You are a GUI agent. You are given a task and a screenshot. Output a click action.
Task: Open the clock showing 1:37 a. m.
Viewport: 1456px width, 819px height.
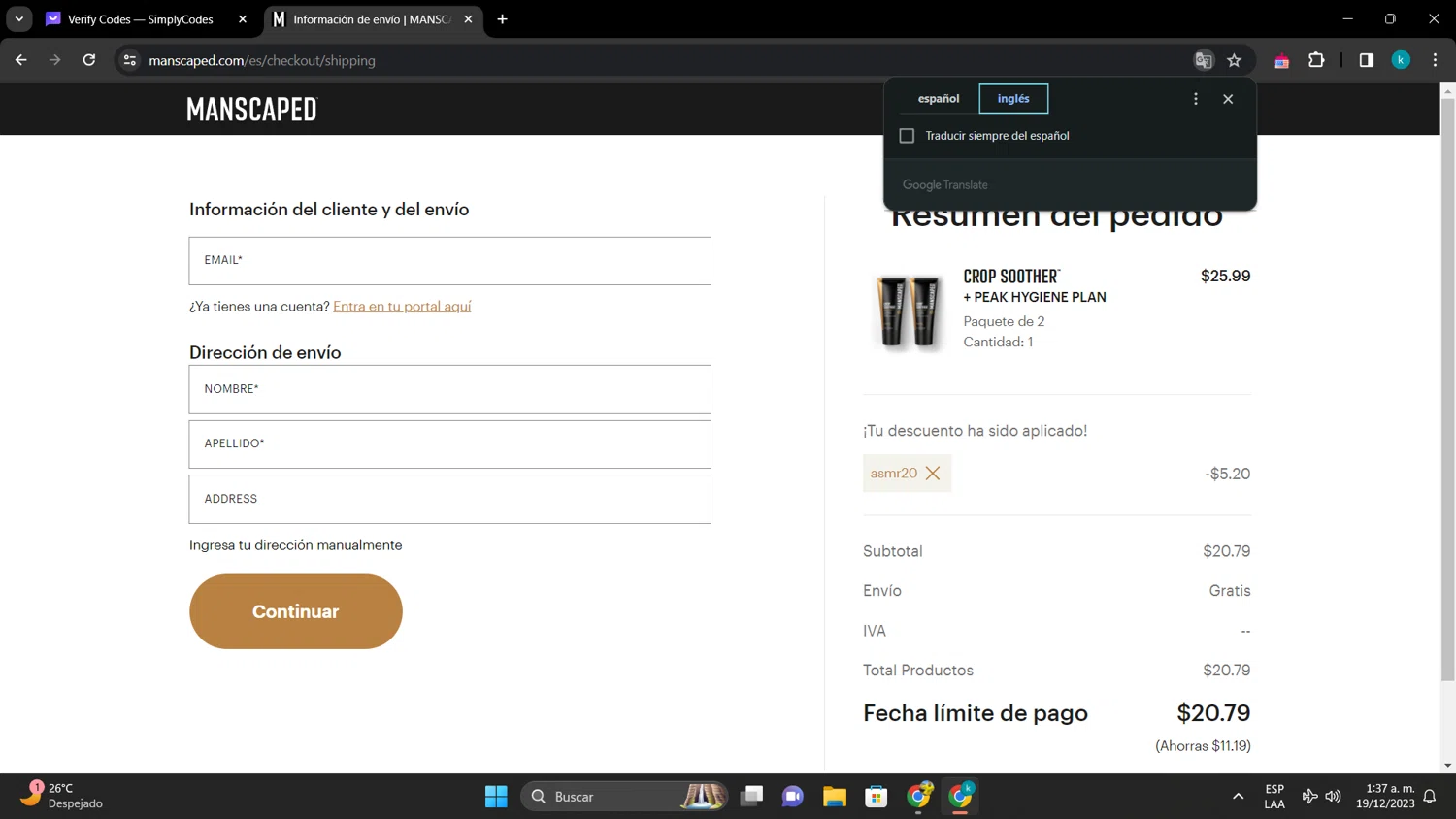coord(1385,796)
